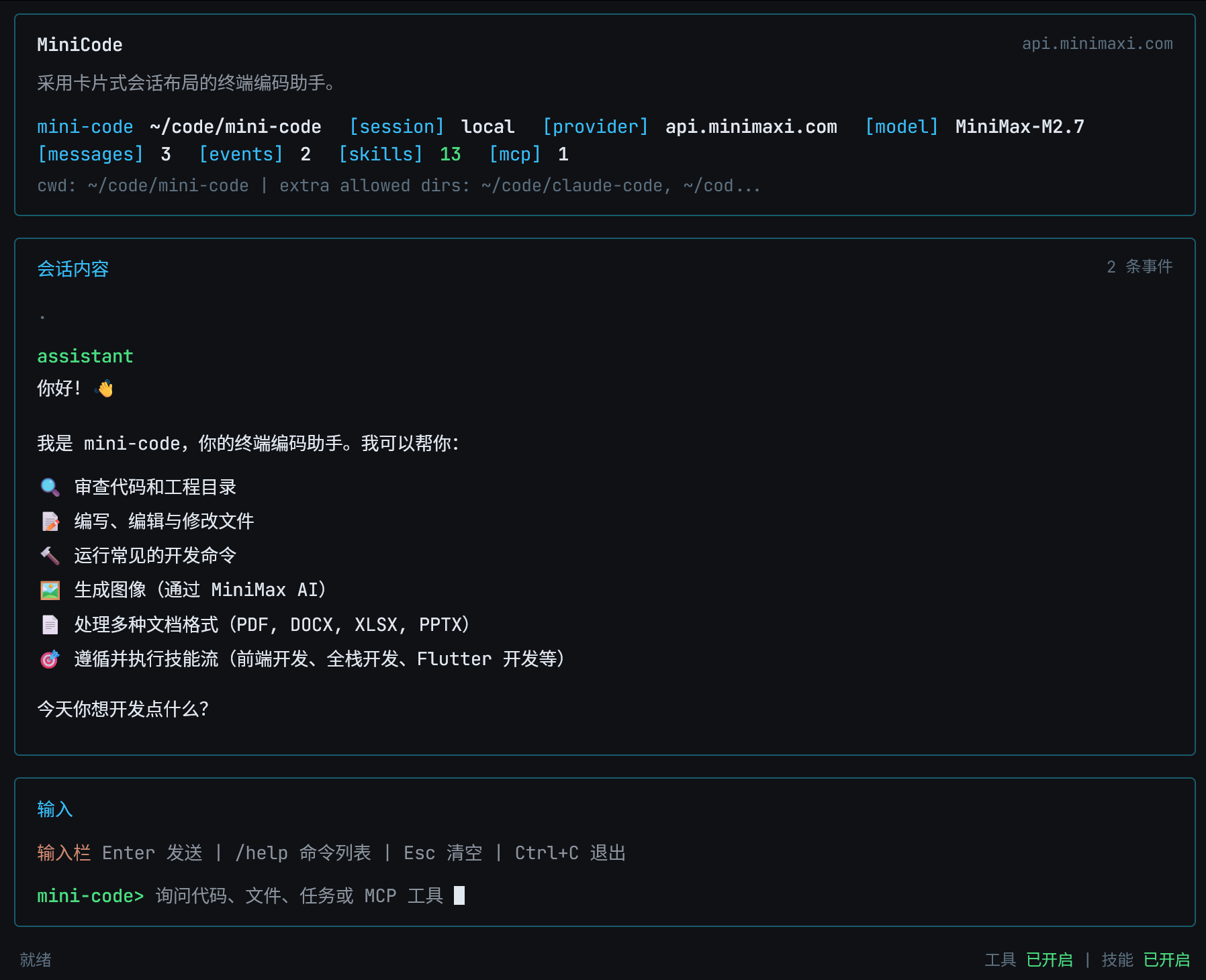
Task: Click the file editing memo icon
Action: [50, 522]
